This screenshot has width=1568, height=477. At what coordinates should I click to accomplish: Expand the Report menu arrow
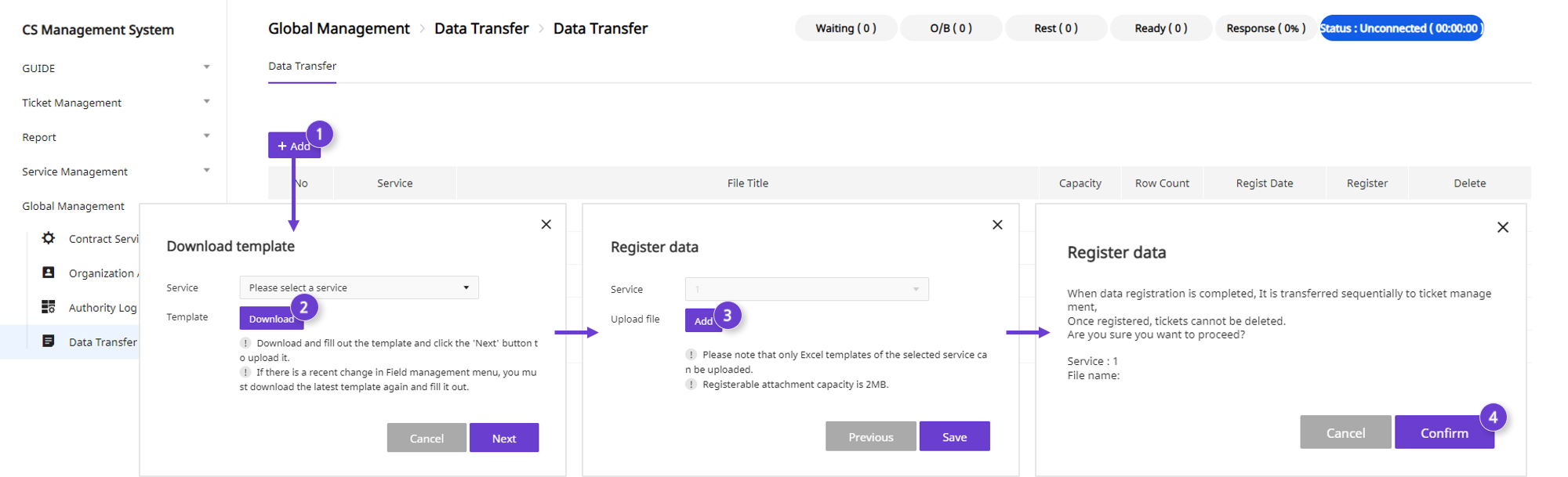tap(207, 136)
